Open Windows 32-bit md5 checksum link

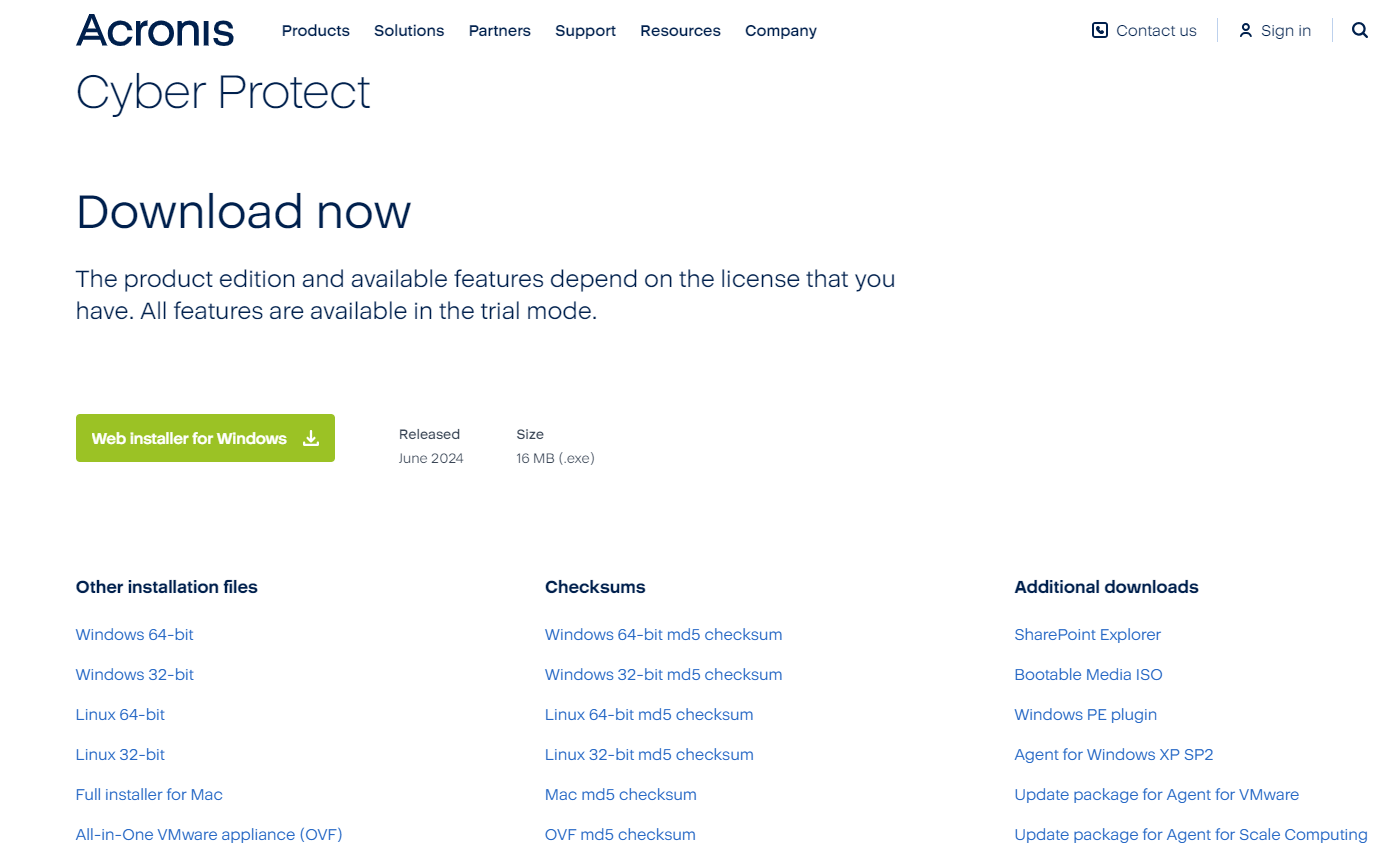pyautogui.click(x=663, y=674)
